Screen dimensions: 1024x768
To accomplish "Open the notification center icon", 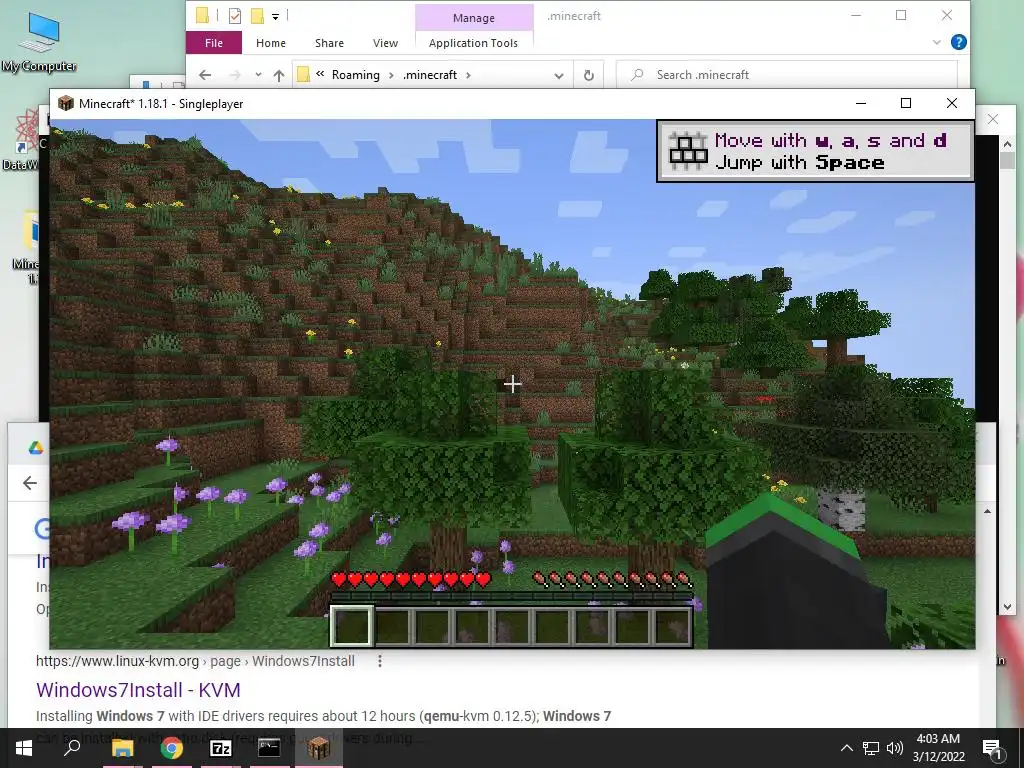I will 992,748.
